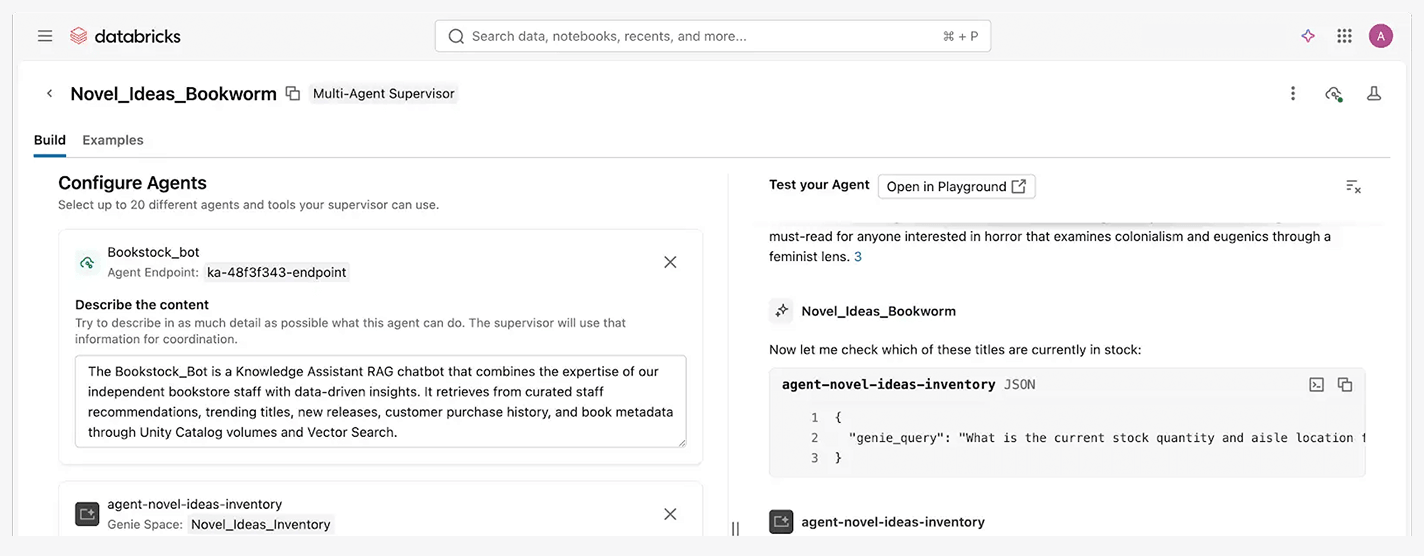This screenshot has width=1424, height=556.
Task: Open the hamburger navigation menu
Action: 45,36
